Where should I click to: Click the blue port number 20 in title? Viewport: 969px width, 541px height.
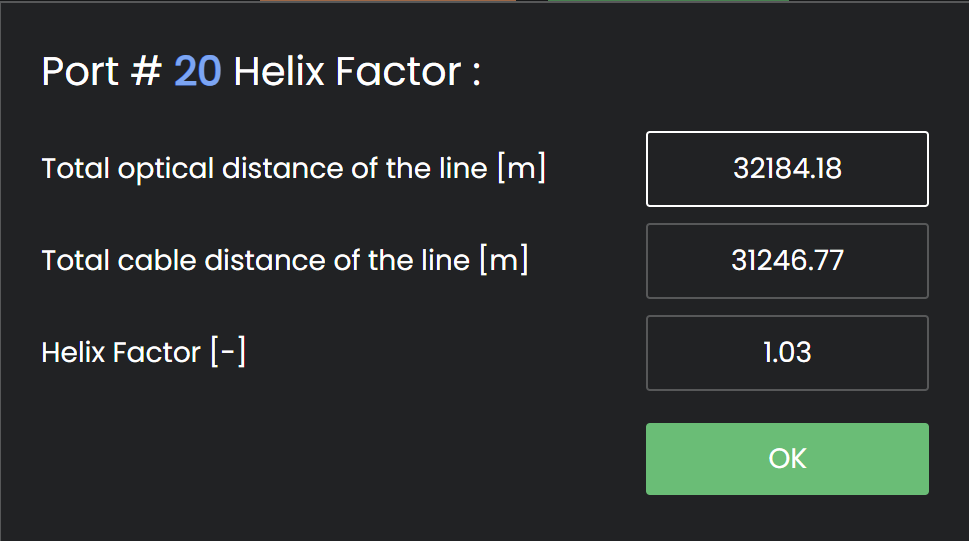click(198, 72)
